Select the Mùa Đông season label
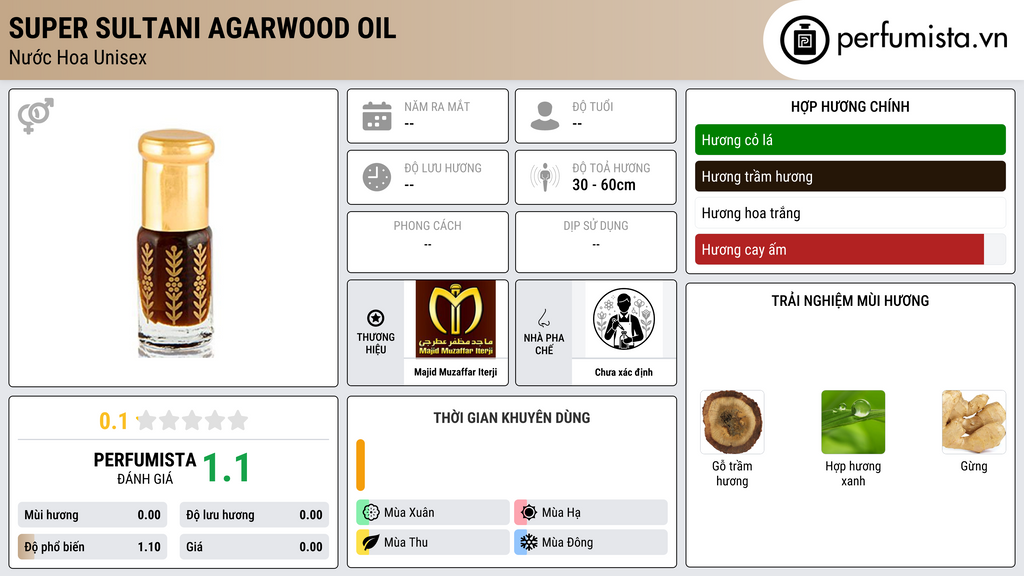Screen dimensions: 1024x576 (567, 542)
